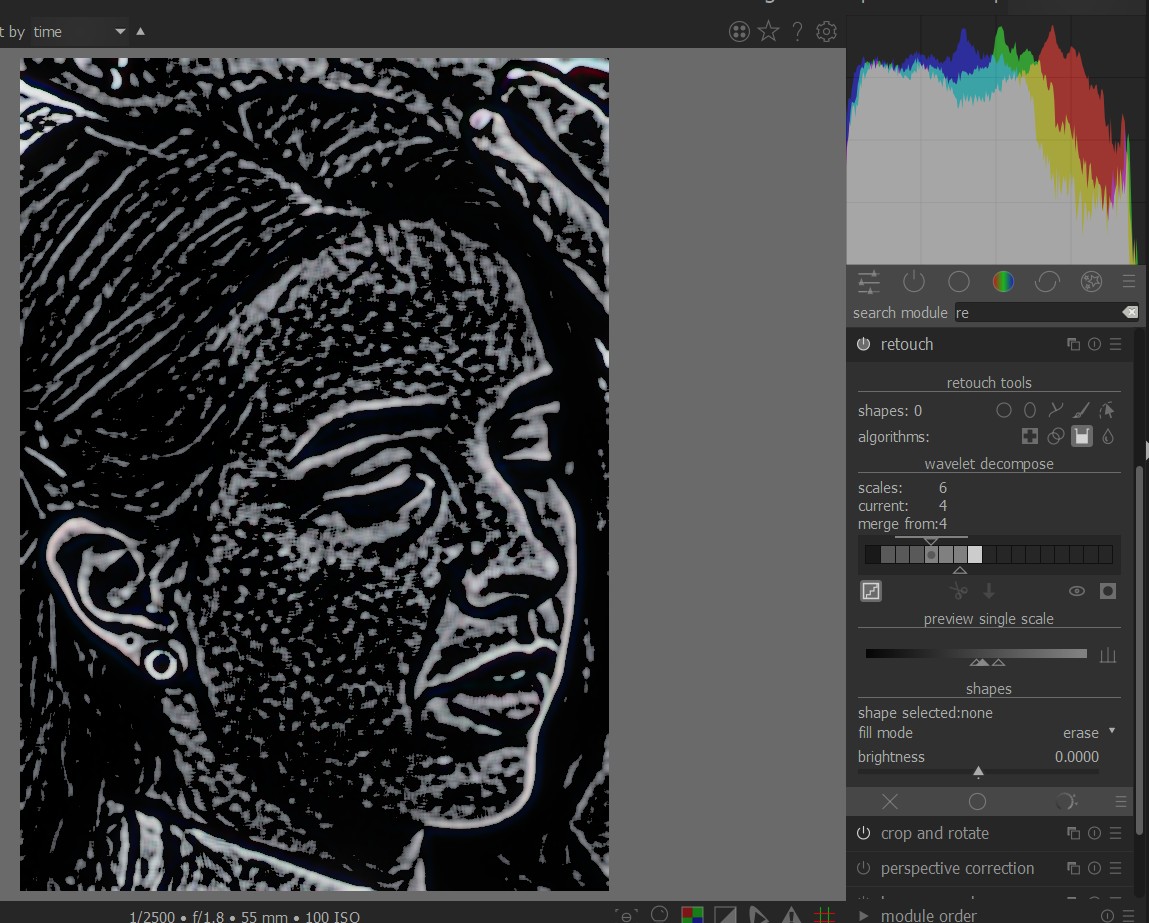Expand the module order section

pyautogui.click(x=863, y=916)
